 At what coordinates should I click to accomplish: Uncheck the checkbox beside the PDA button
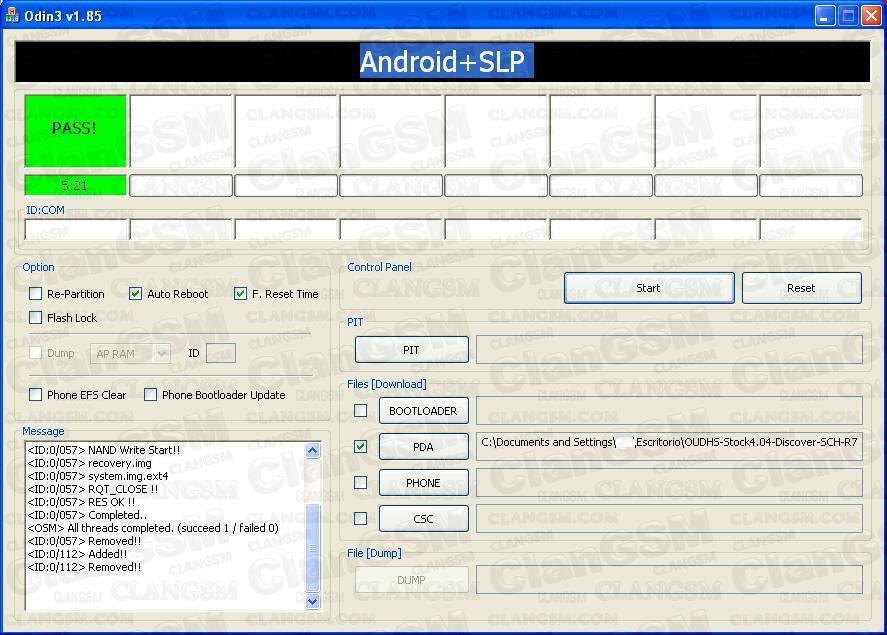pyautogui.click(x=360, y=447)
